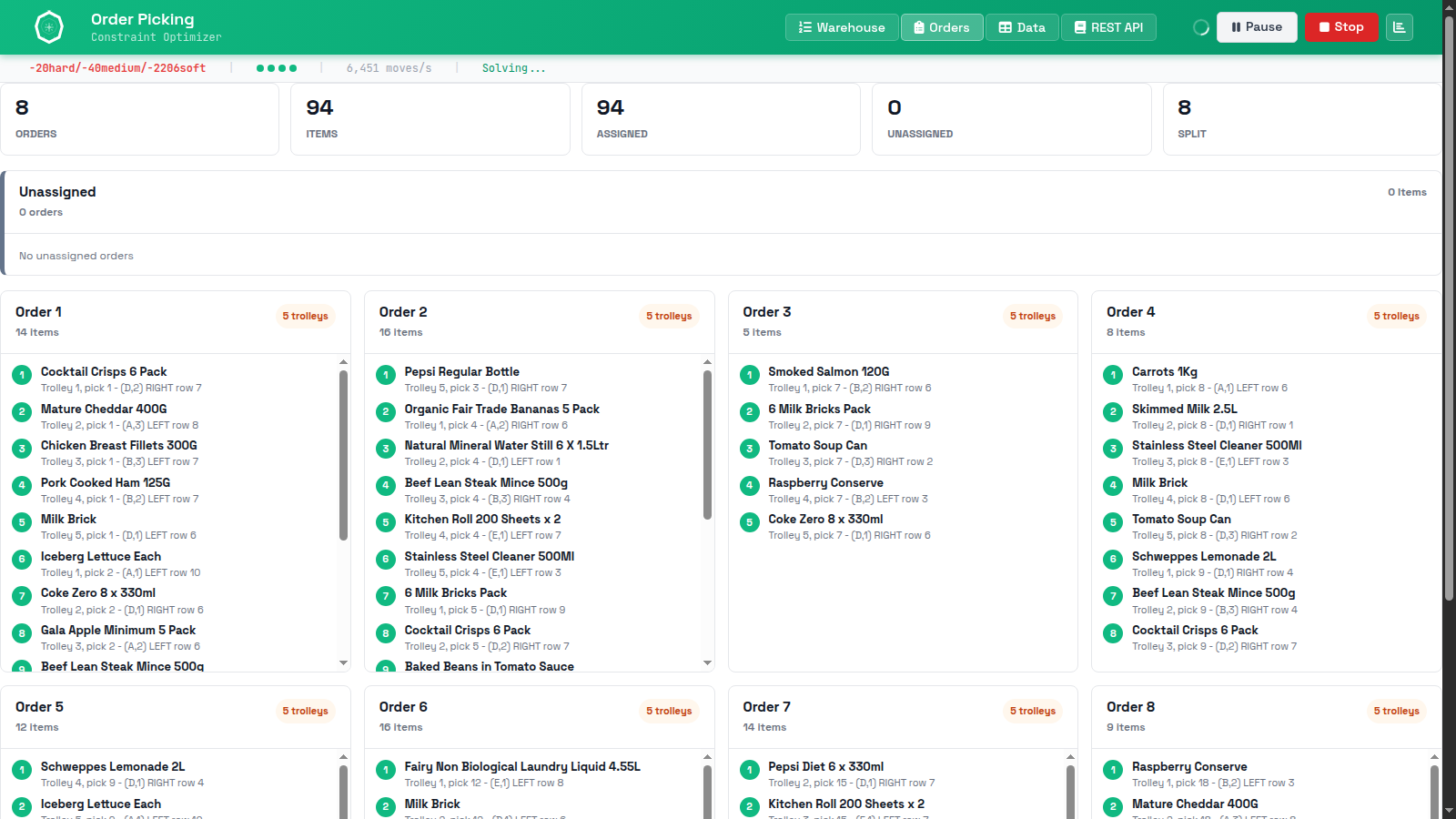Click step 1 badge beside Cocktail Crisps in Order 1
1456x819 pixels.
point(22,375)
